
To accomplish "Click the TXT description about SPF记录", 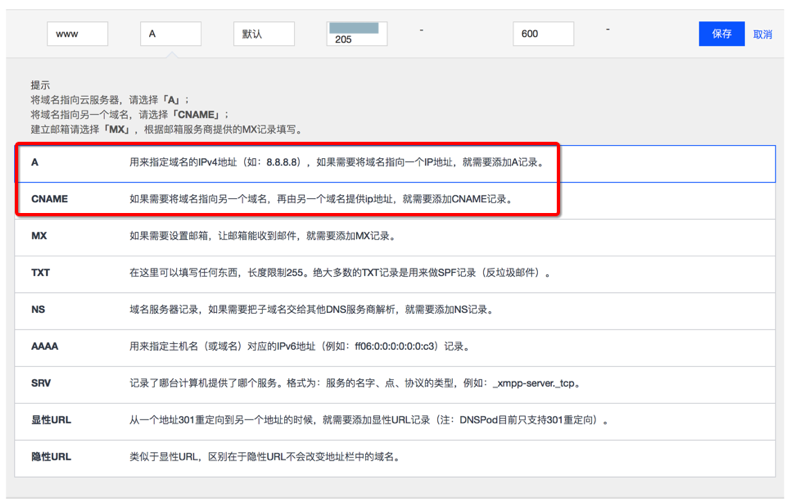I will click(340, 272).
